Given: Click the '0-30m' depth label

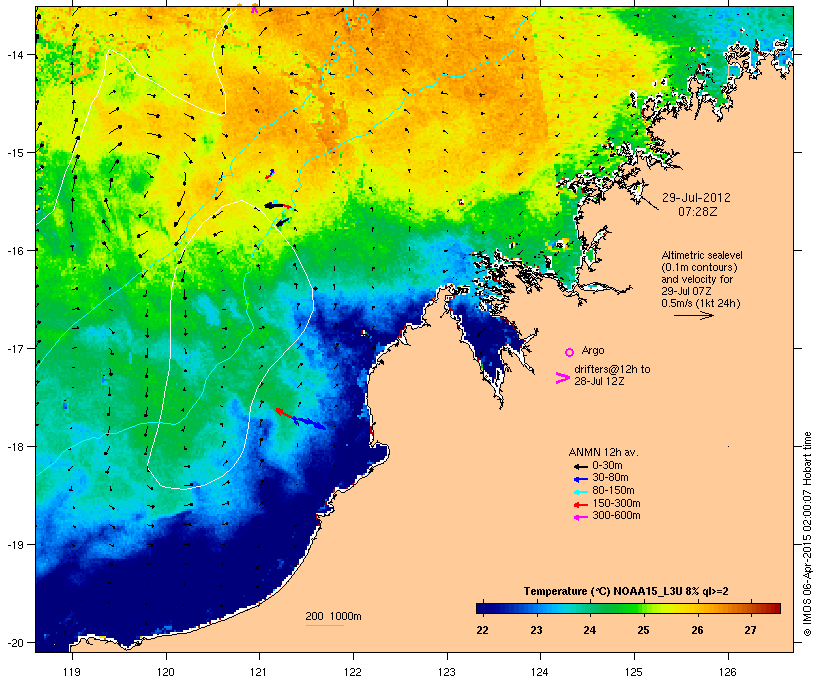Looking at the screenshot, I should (x=607, y=466).
